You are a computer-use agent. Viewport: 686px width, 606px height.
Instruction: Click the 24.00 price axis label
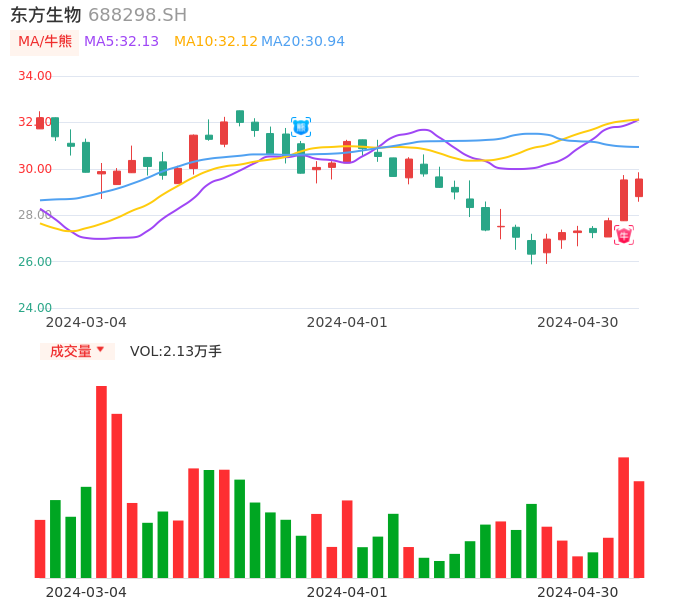(x=35, y=308)
